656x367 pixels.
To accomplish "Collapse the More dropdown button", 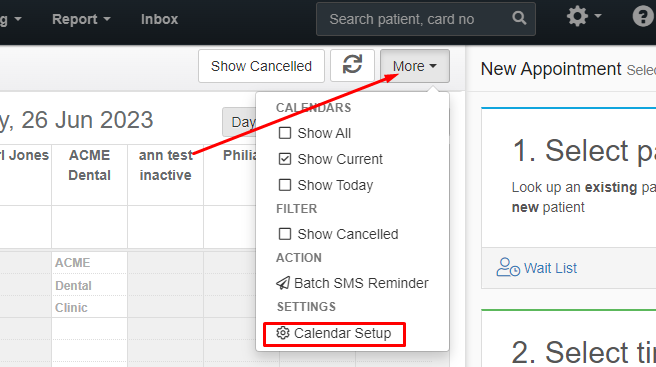I will pyautogui.click(x=415, y=66).
